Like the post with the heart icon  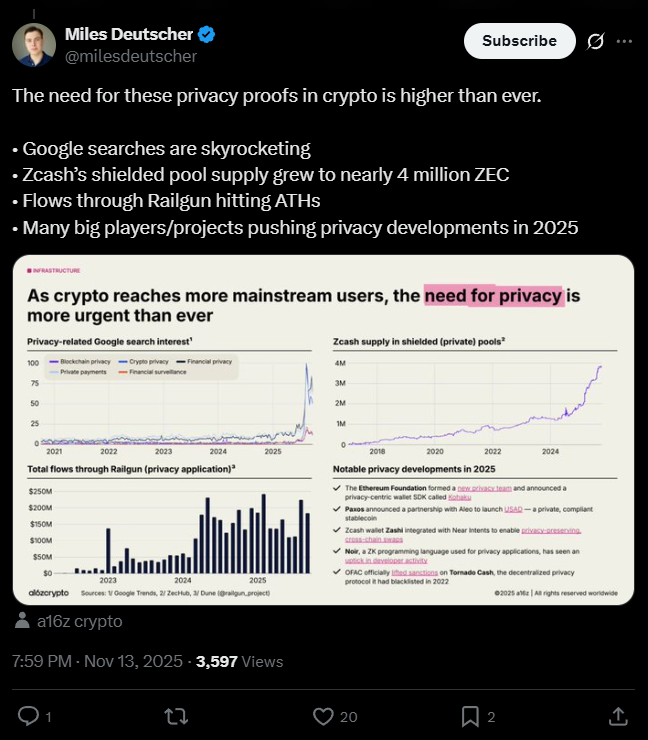[322, 716]
